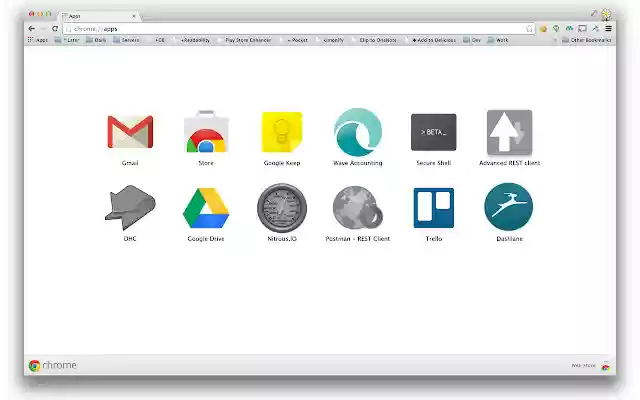Expand the Work bookmarks folder
The image size is (640, 400).
point(498,40)
